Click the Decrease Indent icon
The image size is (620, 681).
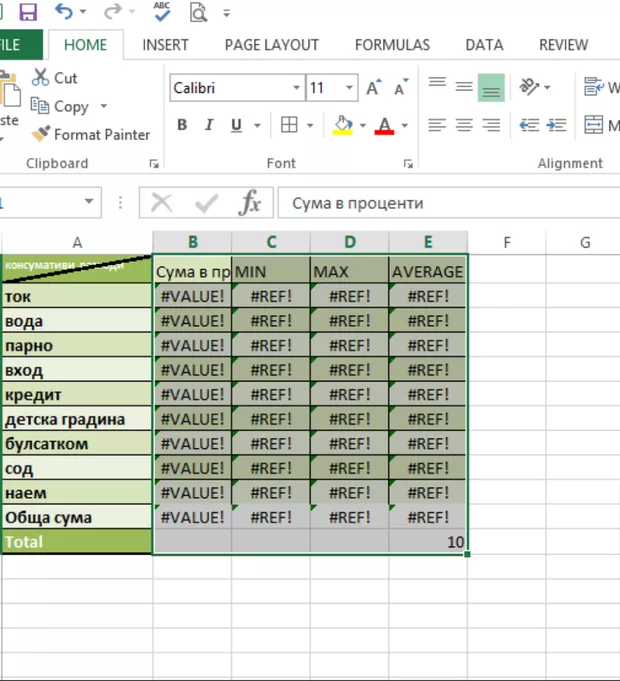(529, 125)
